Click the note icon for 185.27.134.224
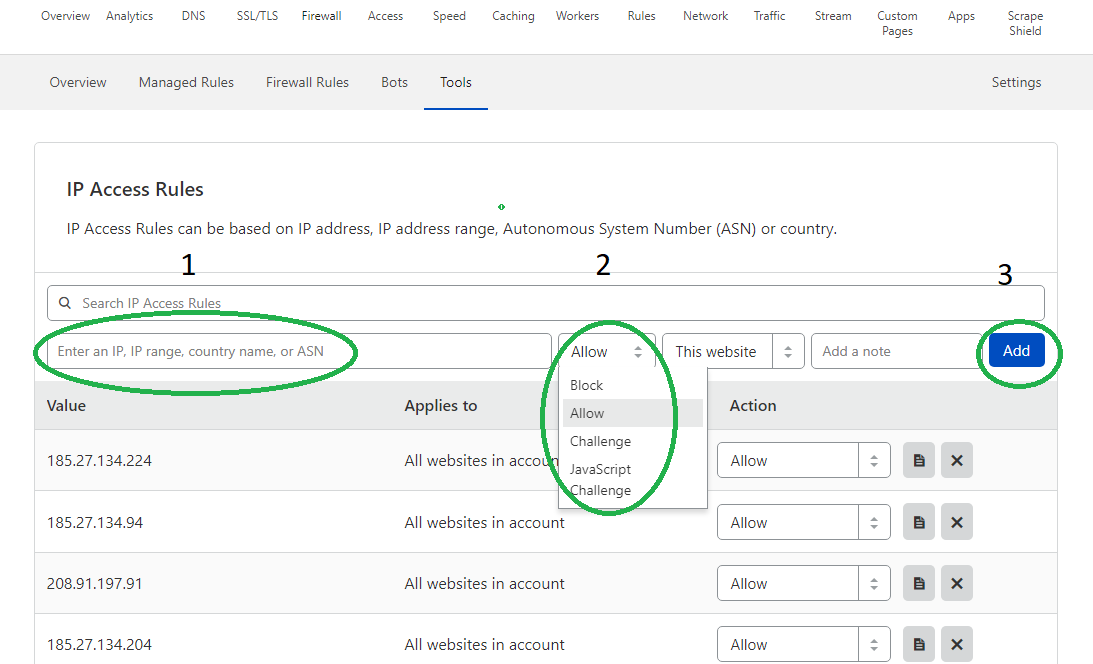The width and height of the screenshot is (1093, 664). 919,461
